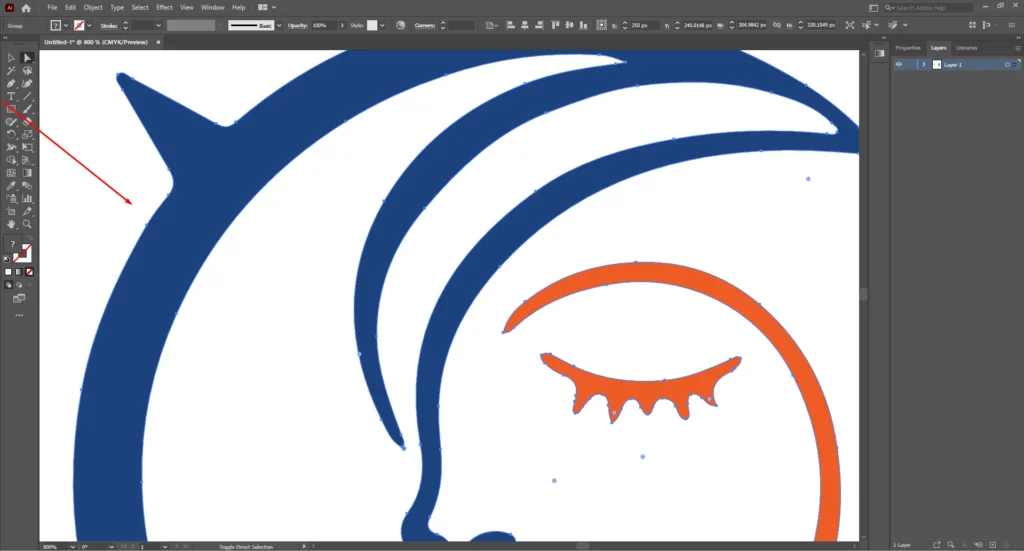Screen dimensions: 1024x551
Task: Open the File menu
Action: tap(52, 8)
